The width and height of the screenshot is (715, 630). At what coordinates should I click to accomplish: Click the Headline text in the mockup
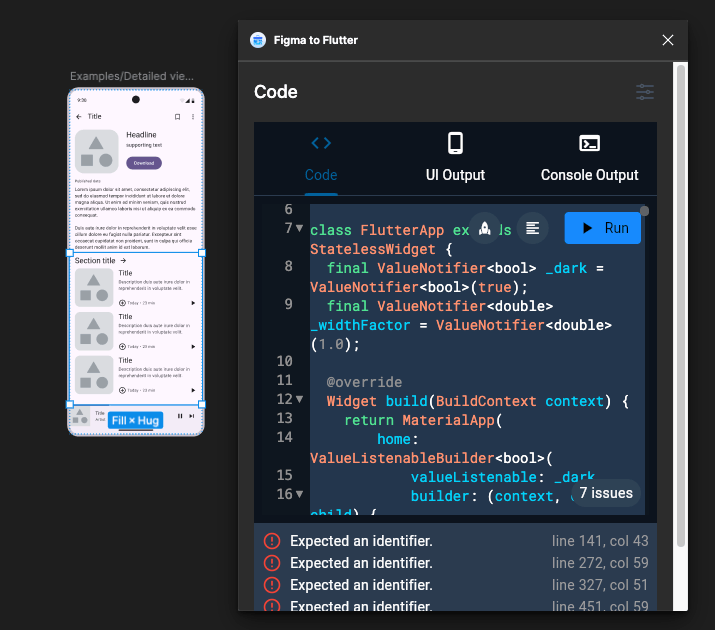coord(141,135)
